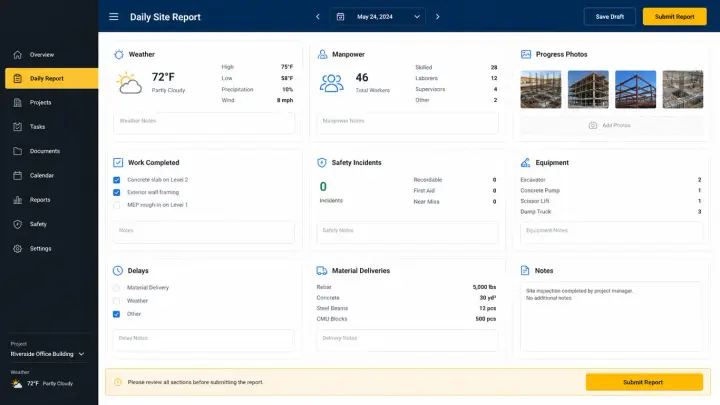Click the 46 total workers value
This screenshot has width=720, height=405.
[362, 77]
